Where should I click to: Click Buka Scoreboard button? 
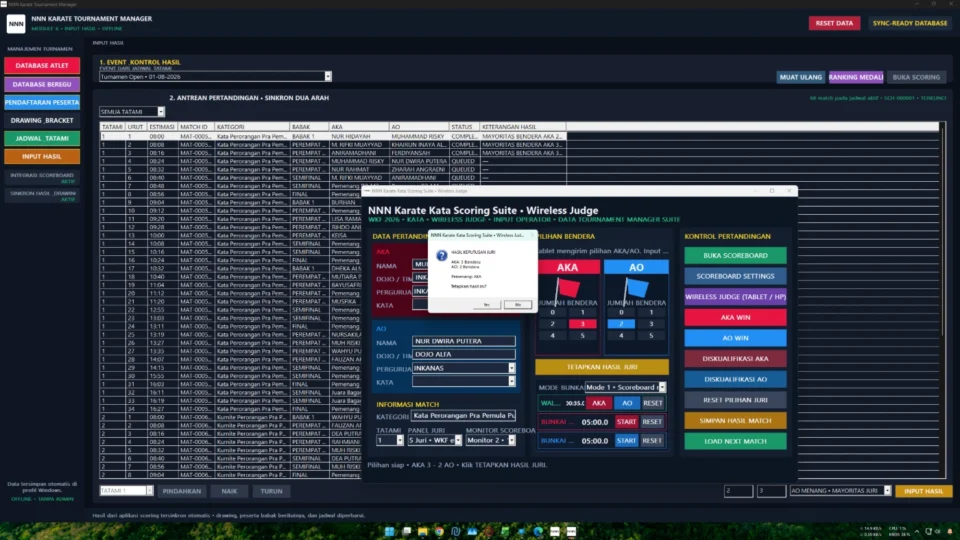coord(735,255)
